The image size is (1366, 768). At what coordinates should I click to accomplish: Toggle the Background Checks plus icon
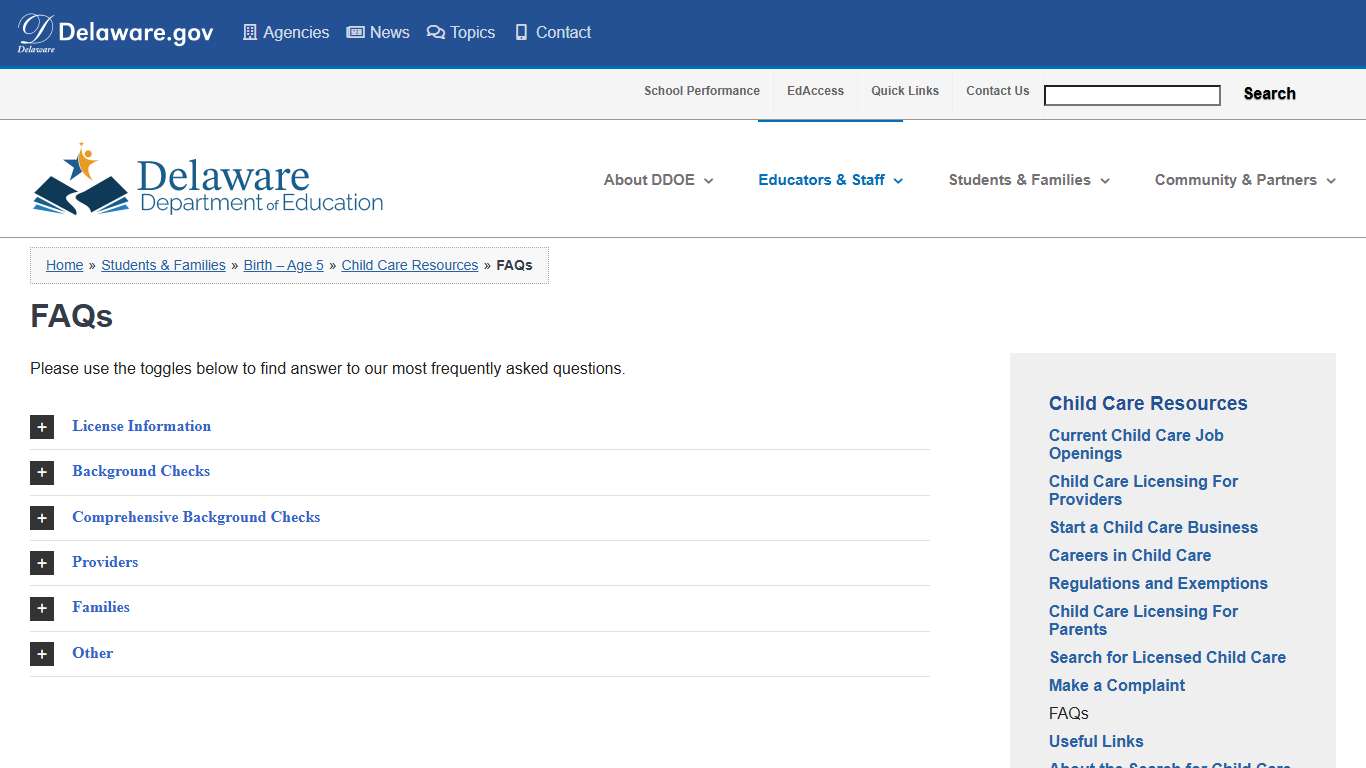pyautogui.click(x=42, y=472)
